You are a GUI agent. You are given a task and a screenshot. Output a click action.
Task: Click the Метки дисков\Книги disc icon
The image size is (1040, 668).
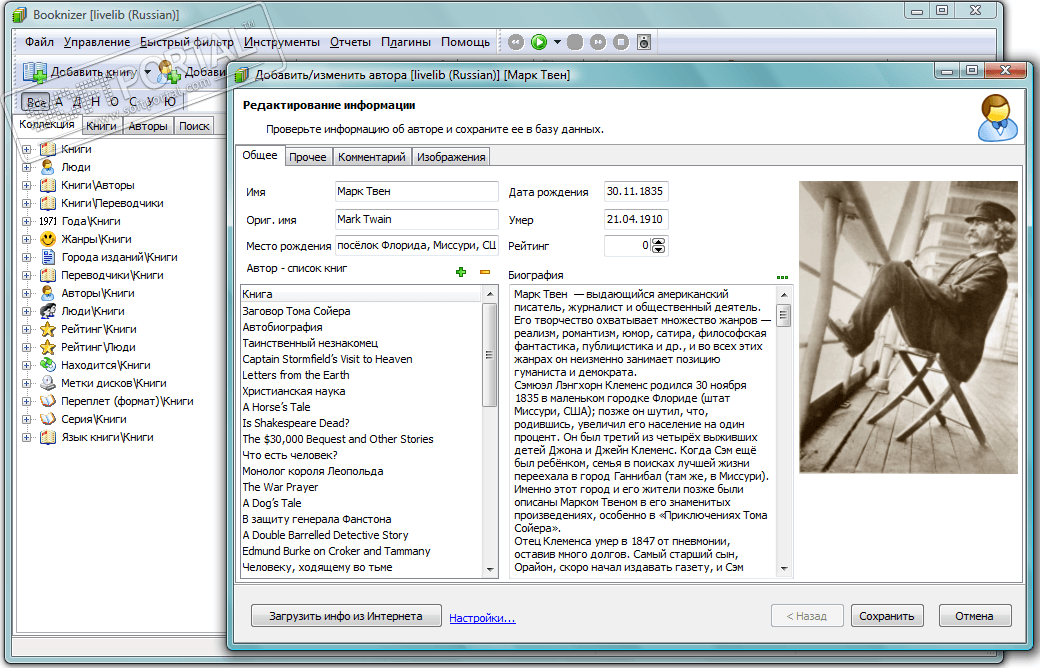[x=48, y=383]
